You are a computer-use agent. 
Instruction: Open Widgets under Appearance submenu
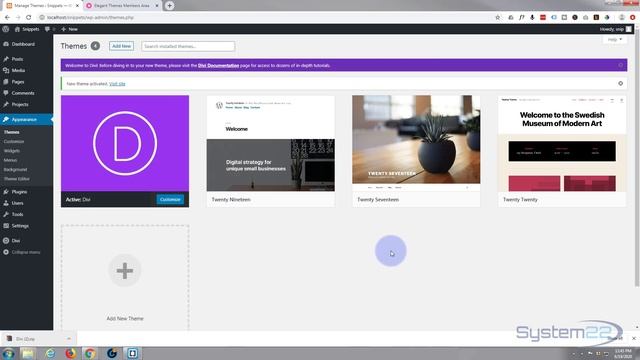(x=12, y=151)
